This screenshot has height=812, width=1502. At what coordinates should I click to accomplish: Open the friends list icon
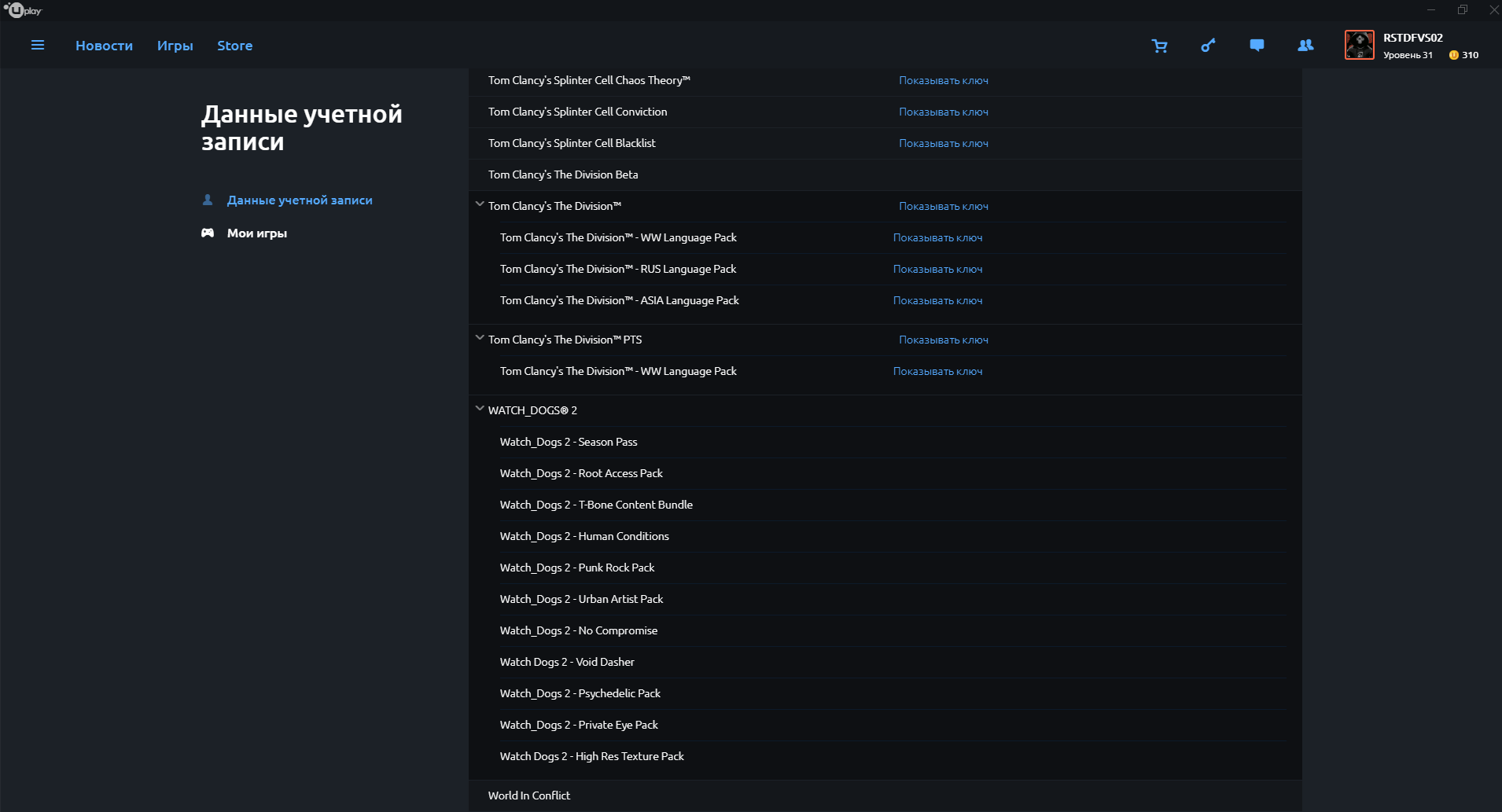tap(1305, 46)
